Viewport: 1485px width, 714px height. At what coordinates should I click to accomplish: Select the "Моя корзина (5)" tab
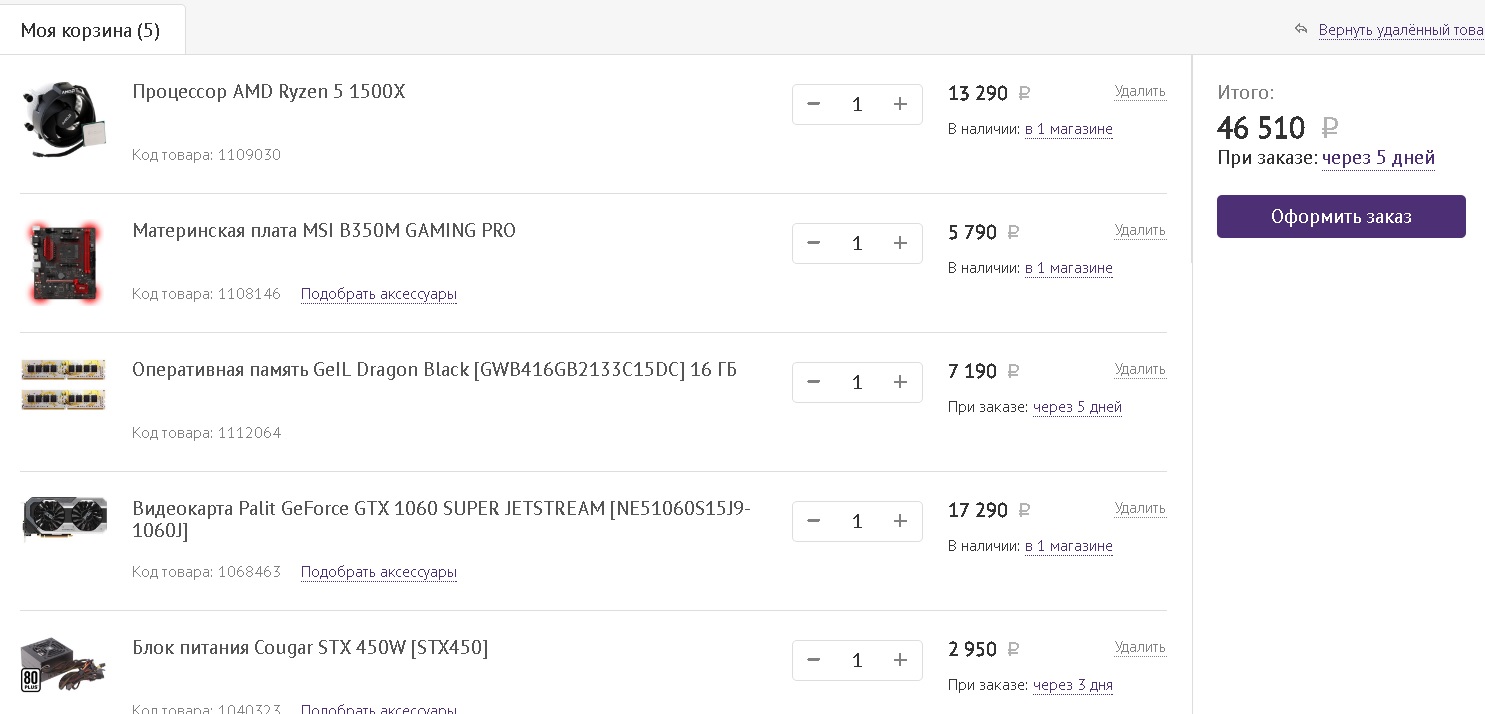[x=90, y=31]
